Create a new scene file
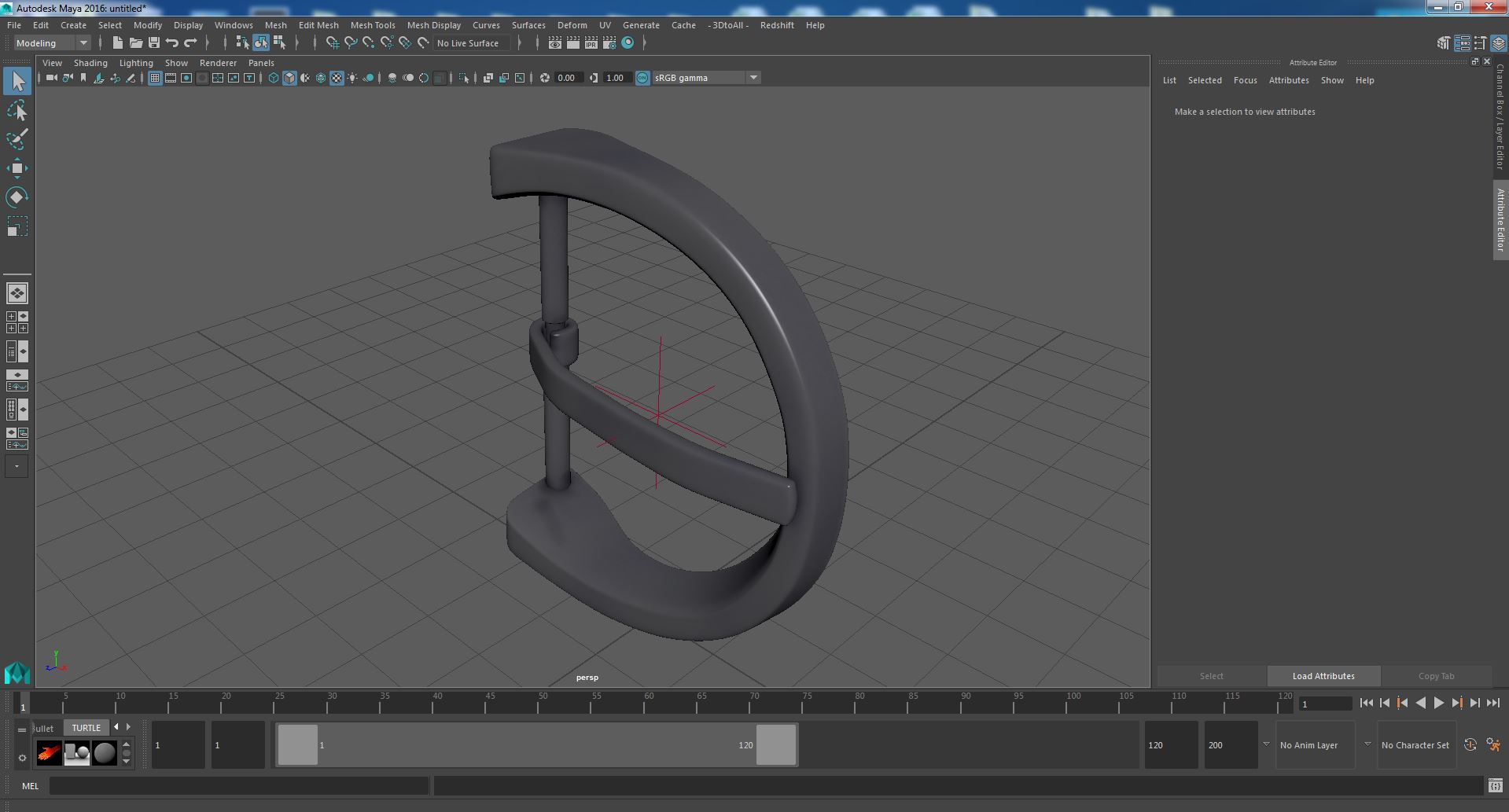Image resolution: width=1509 pixels, height=812 pixels. point(117,43)
